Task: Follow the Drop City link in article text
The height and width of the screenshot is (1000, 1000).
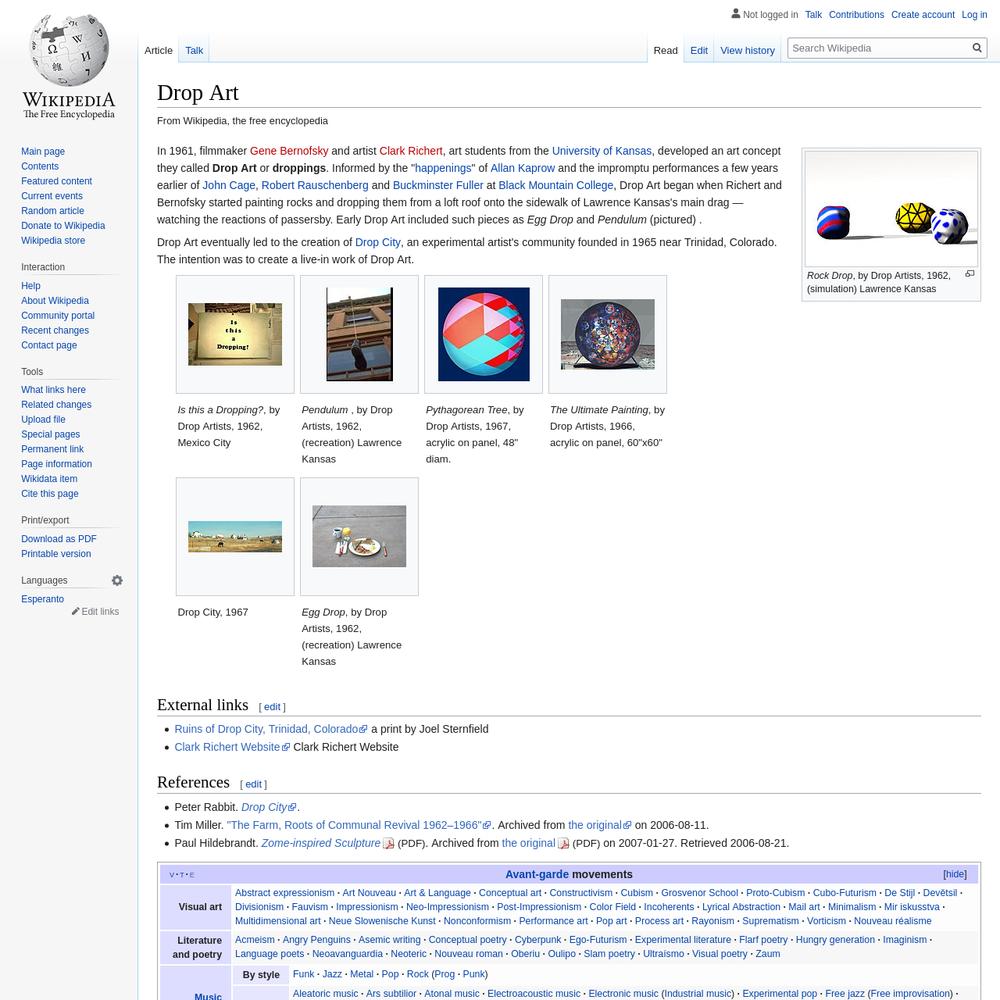Action: pos(378,242)
